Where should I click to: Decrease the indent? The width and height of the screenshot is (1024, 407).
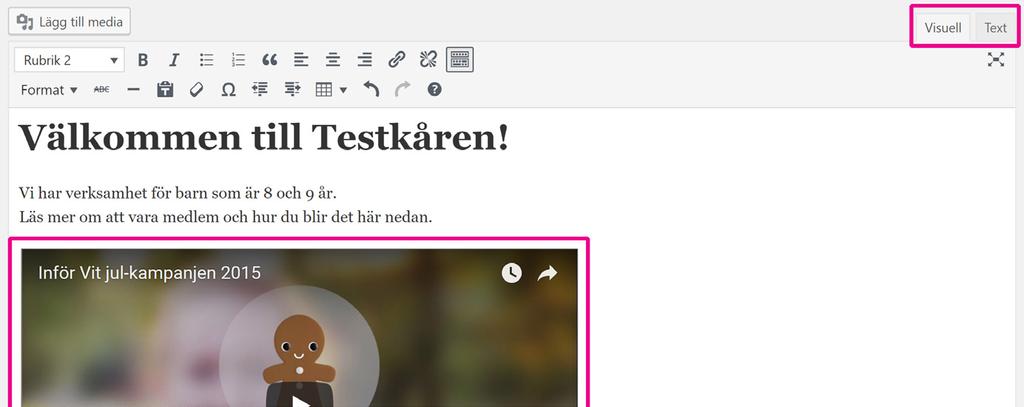pyautogui.click(x=260, y=90)
